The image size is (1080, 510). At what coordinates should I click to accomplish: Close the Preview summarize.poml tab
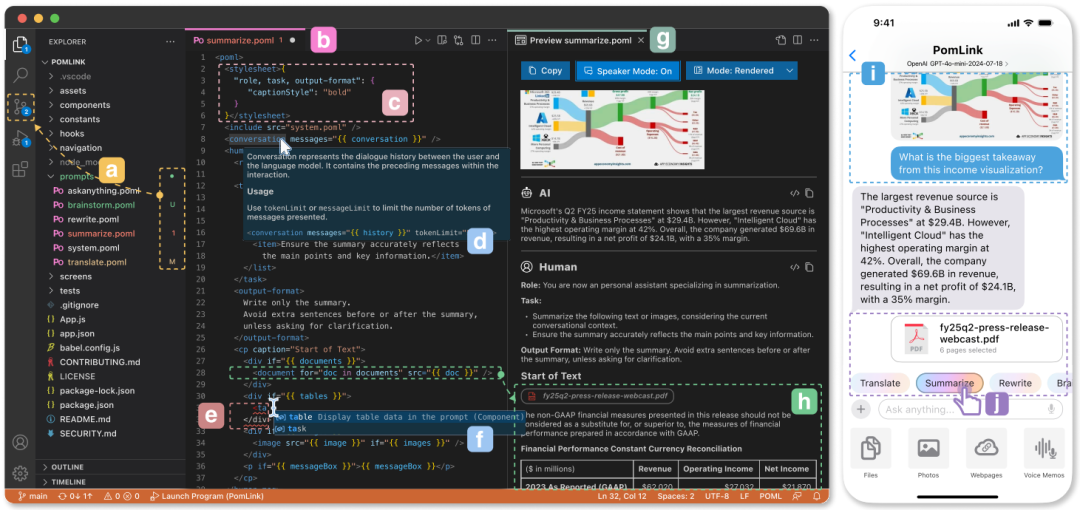click(641, 41)
